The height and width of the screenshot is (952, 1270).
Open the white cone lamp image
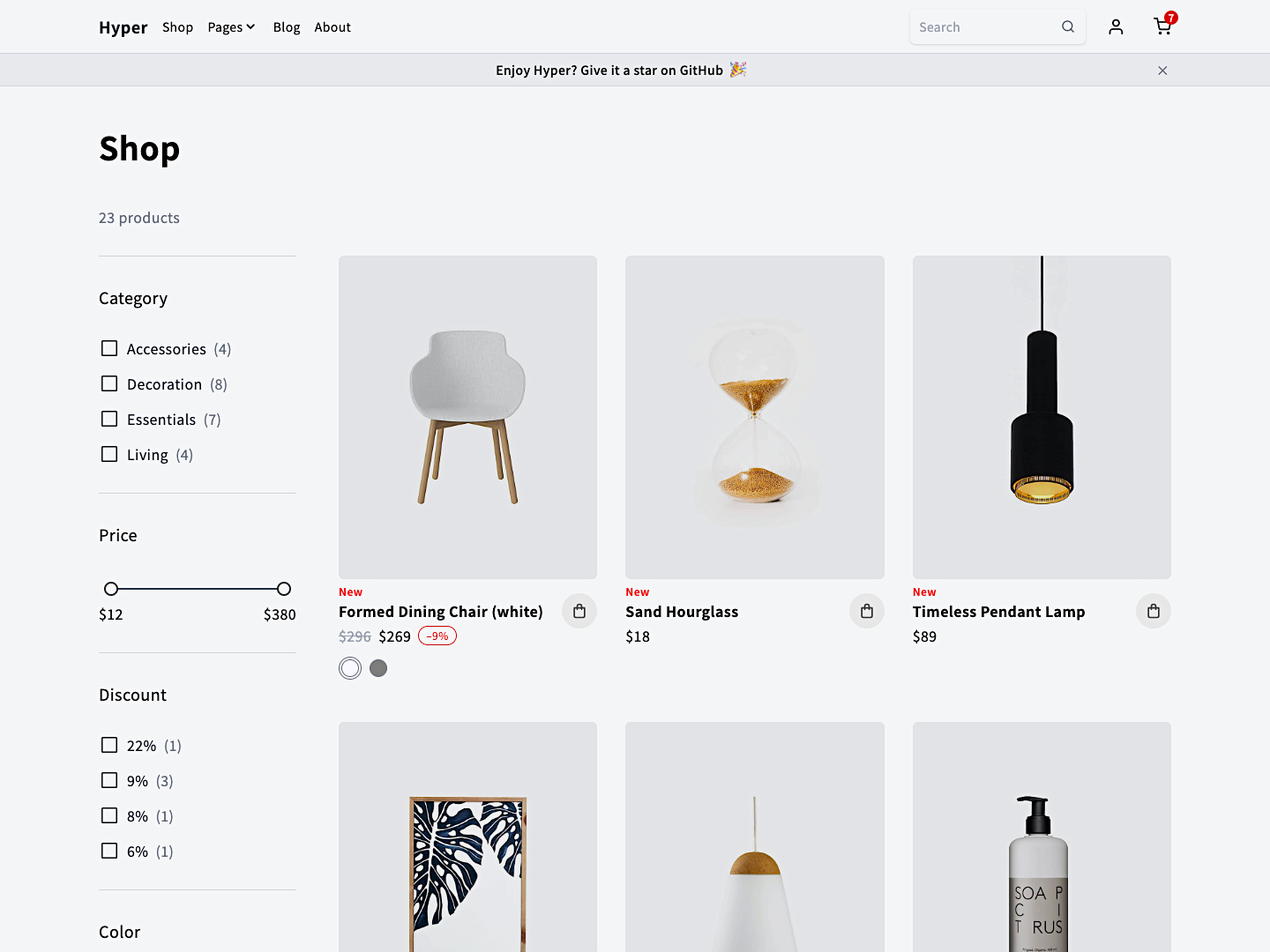click(x=755, y=837)
